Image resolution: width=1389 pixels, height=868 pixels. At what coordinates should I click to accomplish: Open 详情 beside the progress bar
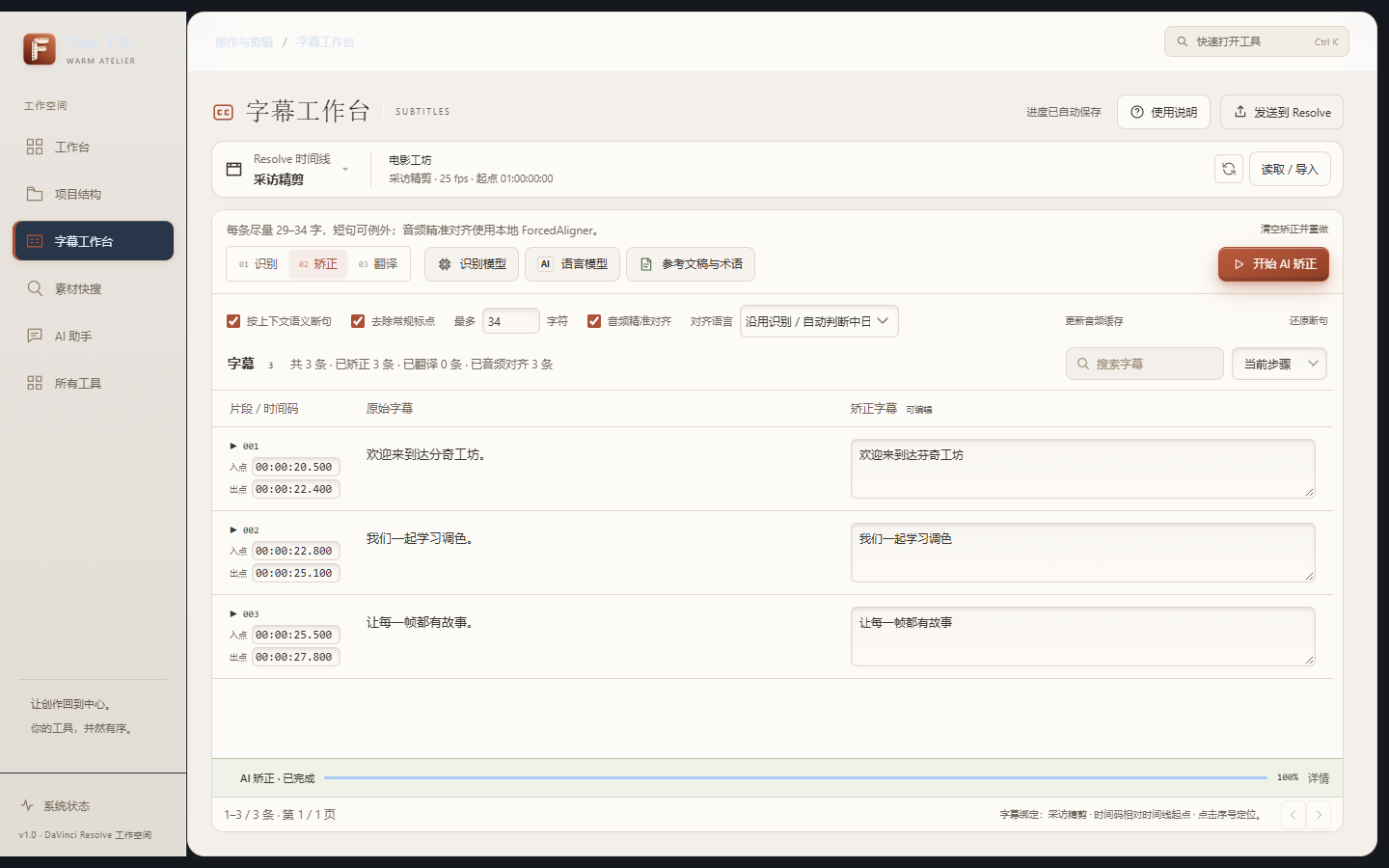[1319, 778]
